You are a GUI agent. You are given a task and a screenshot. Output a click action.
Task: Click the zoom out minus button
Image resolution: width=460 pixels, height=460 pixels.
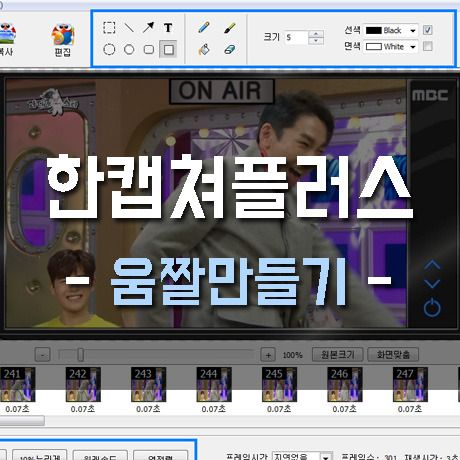42,355
